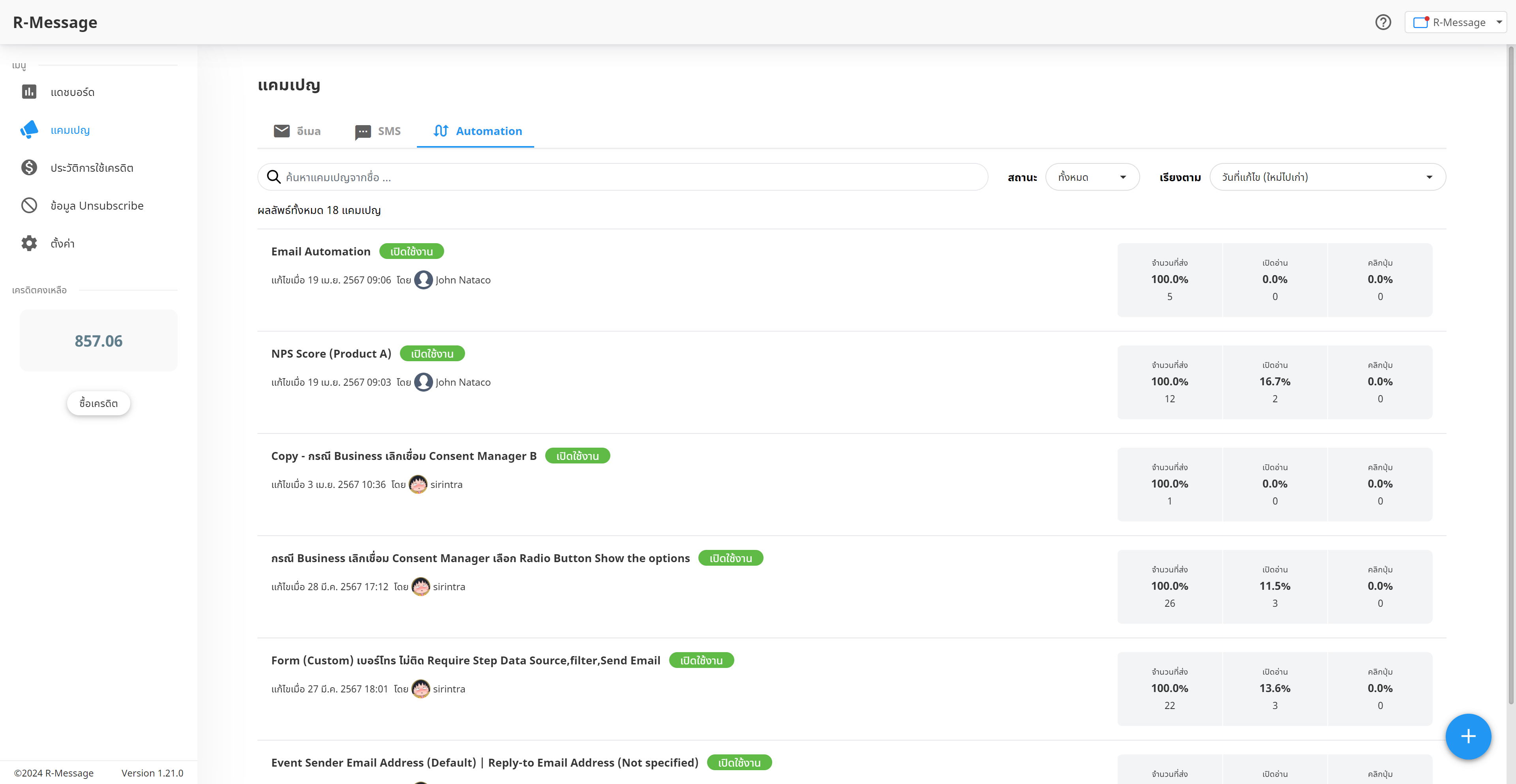Click sent count 12 on NPS Score
The image size is (1516, 784).
pyautogui.click(x=1169, y=399)
